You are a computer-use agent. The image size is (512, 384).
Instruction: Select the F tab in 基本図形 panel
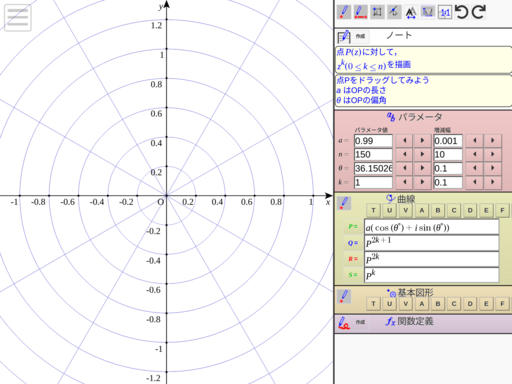point(502,304)
